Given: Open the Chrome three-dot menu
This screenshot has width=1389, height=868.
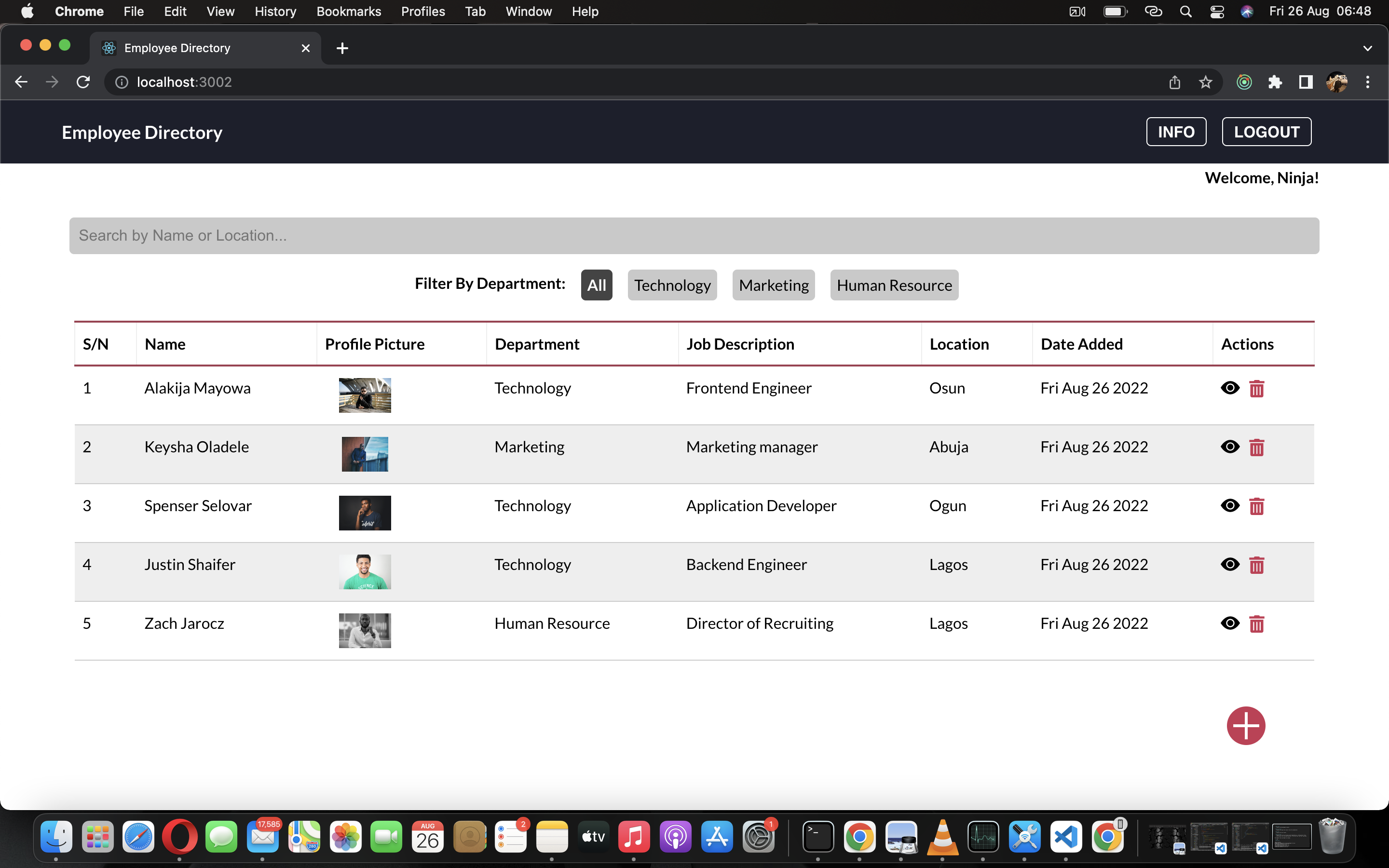Looking at the screenshot, I should [1368, 82].
